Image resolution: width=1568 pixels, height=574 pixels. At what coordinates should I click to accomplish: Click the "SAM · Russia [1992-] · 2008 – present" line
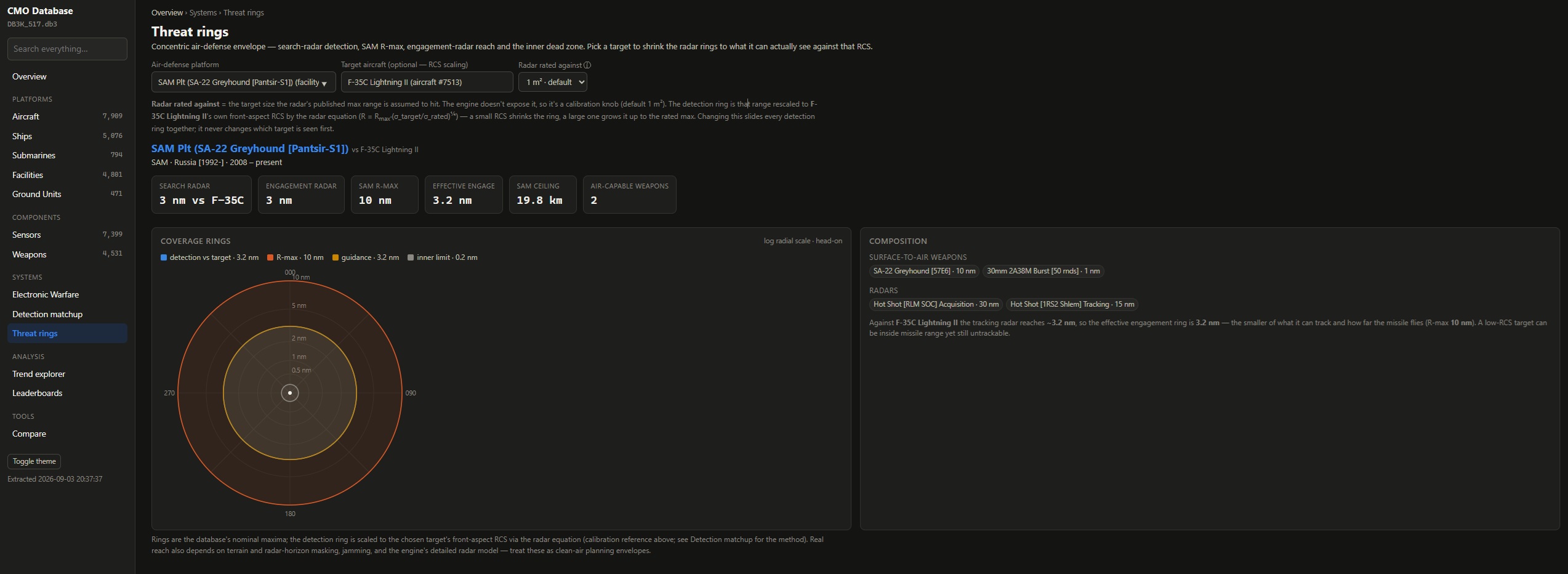point(217,163)
